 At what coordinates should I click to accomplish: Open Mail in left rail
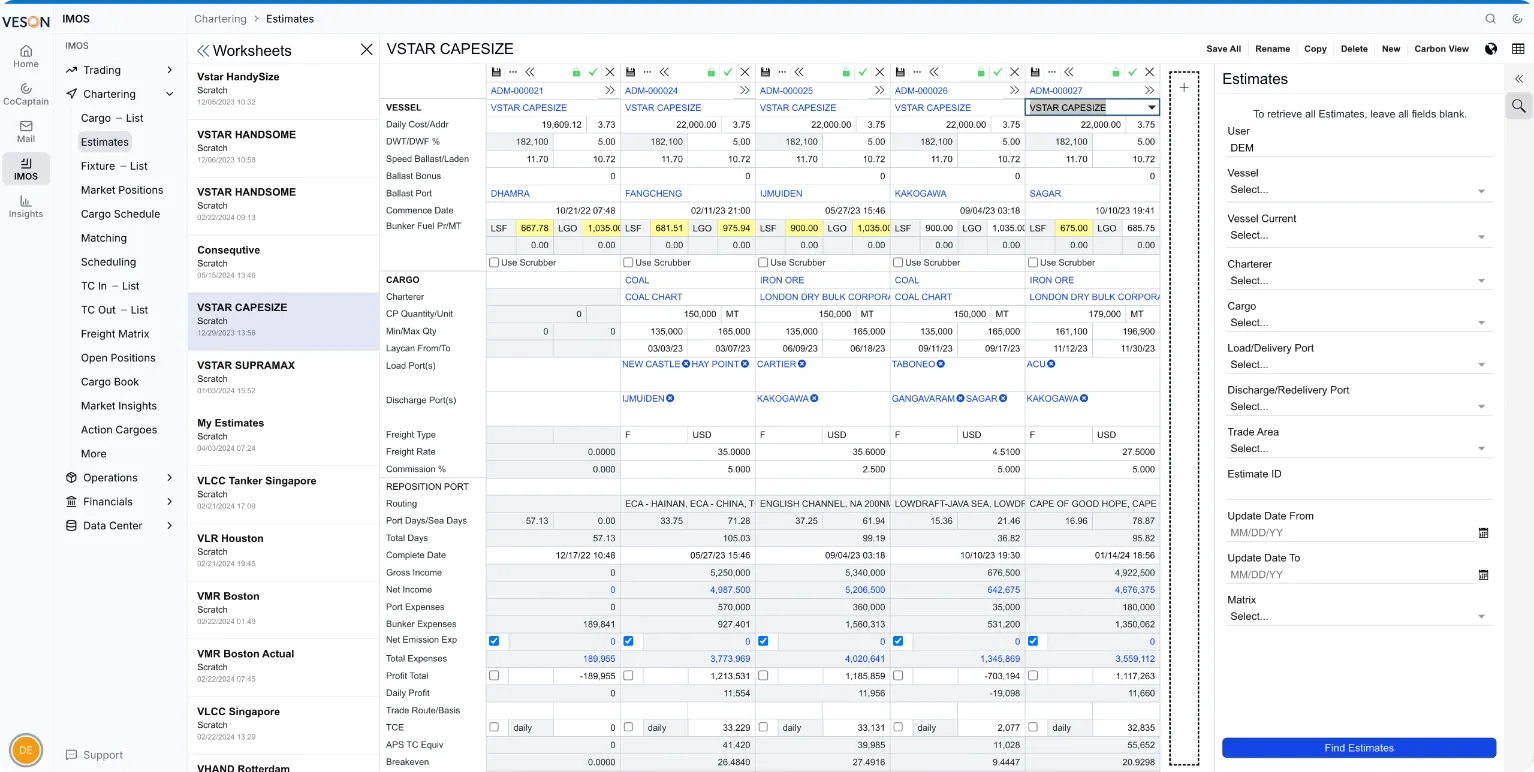click(26, 131)
